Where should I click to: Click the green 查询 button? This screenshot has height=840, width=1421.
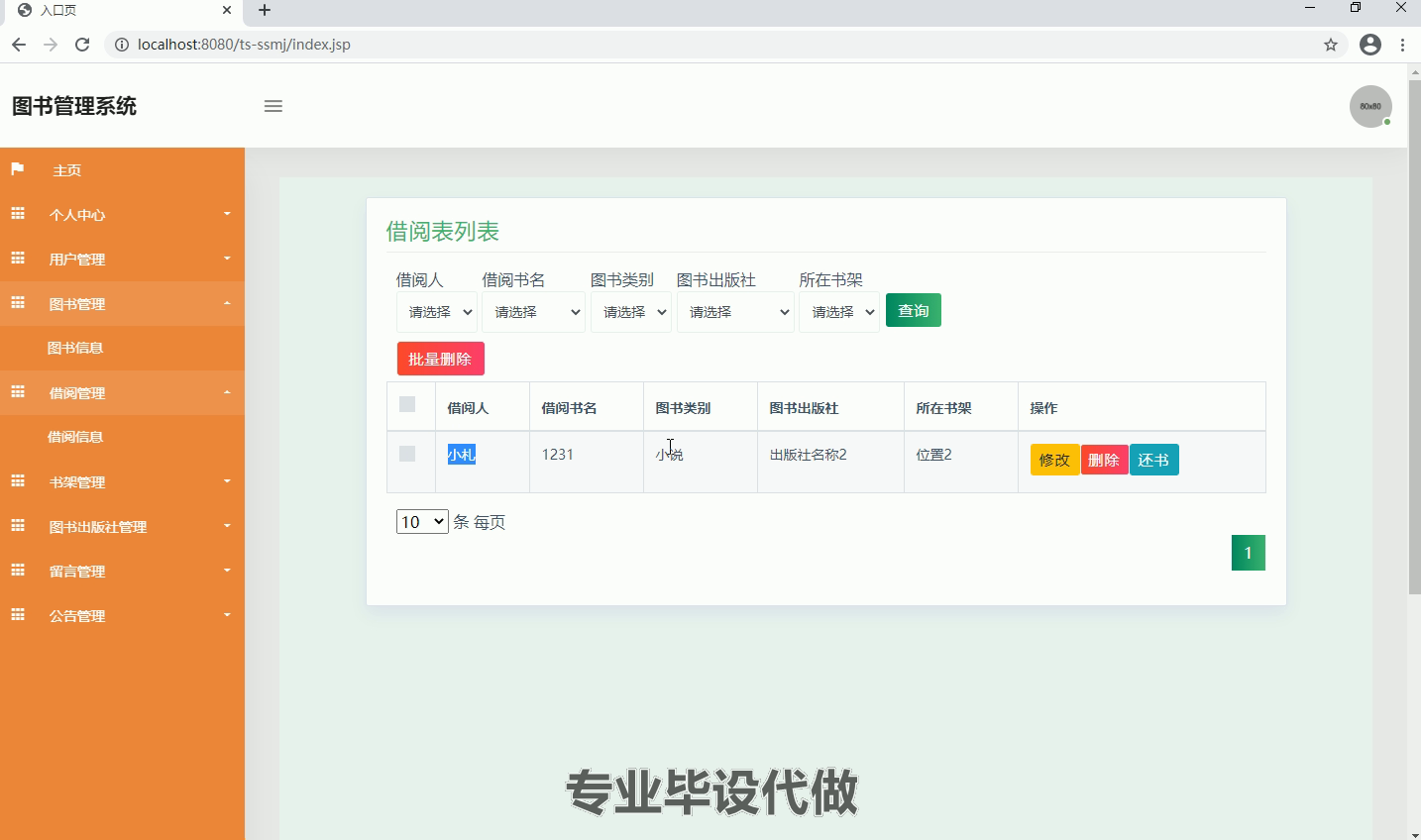tap(914, 311)
